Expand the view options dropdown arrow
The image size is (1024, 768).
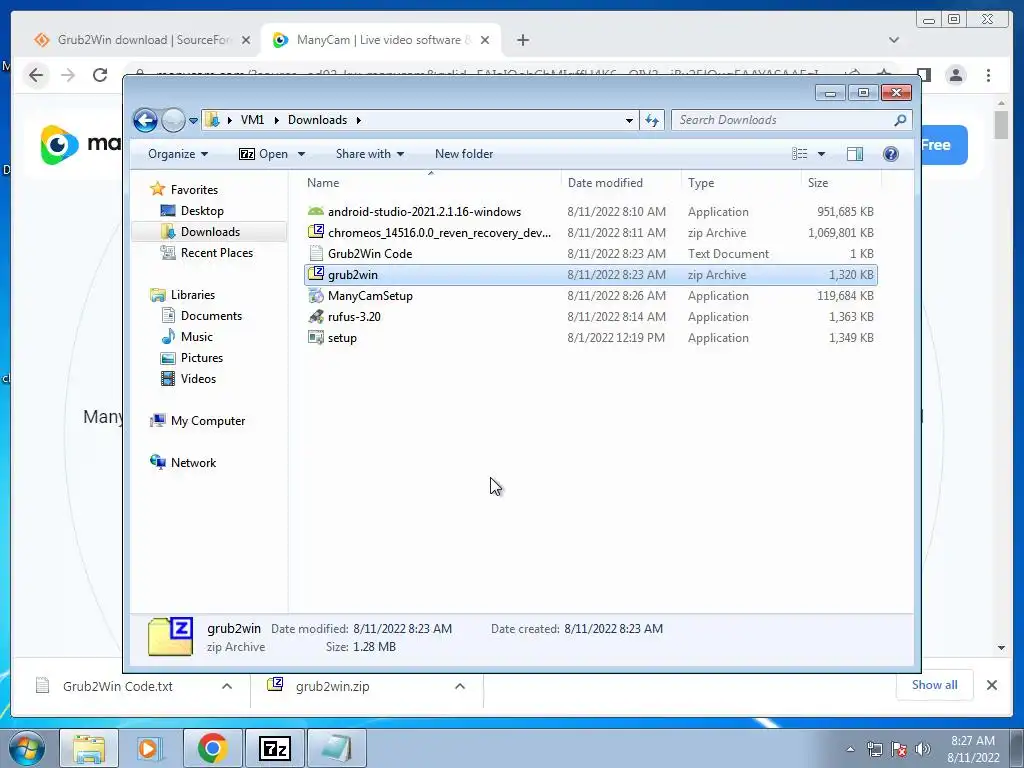[x=822, y=154]
